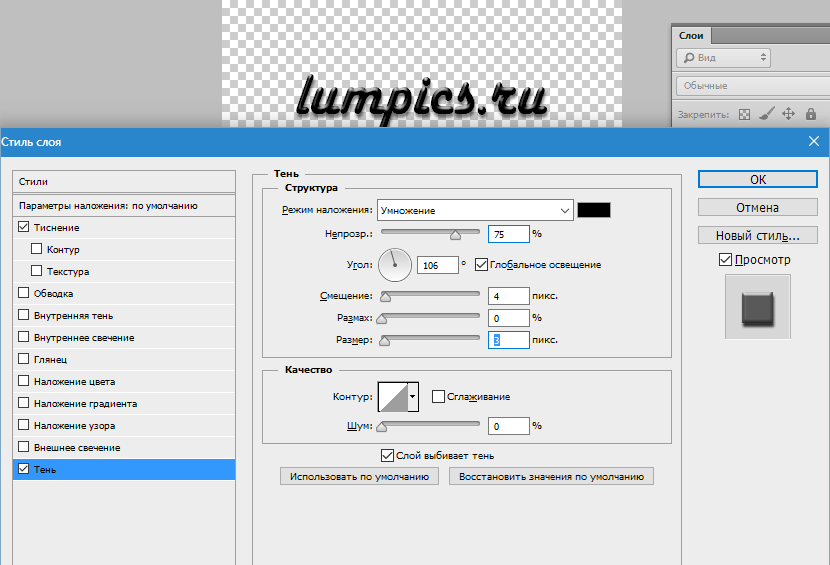The width and height of the screenshot is (830, 565).
Task: Confirm with the OK button
Action: (757, 179)
